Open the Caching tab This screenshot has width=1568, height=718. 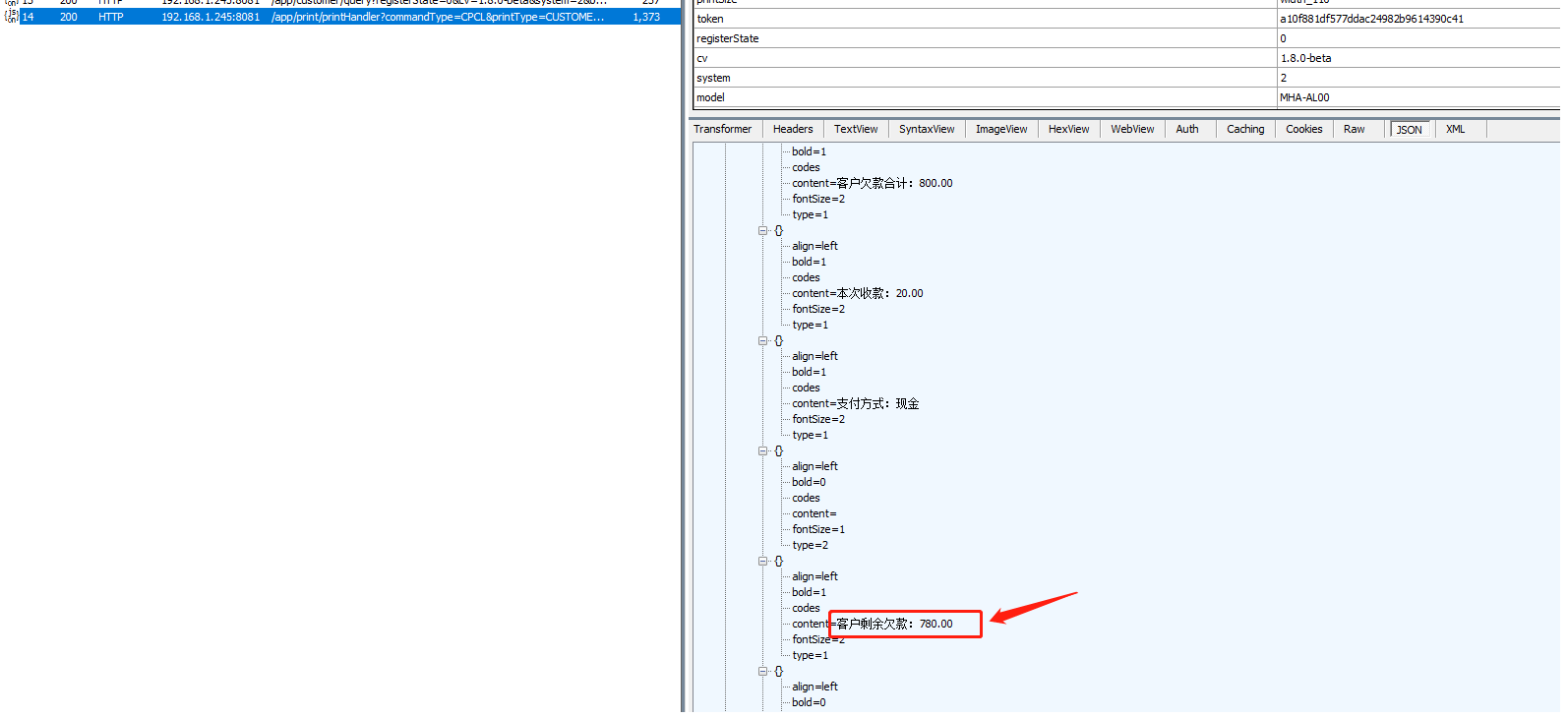point(1245,129)
